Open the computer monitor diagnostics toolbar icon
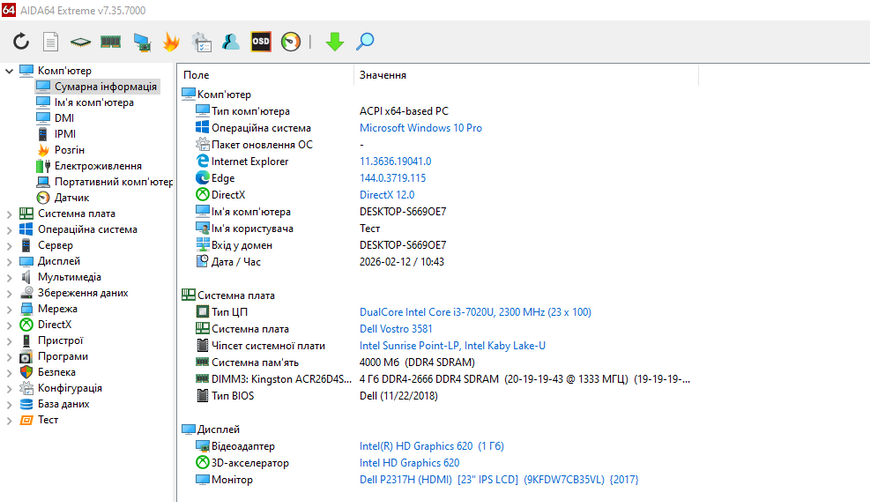870x502 pixels. (142, 42)
